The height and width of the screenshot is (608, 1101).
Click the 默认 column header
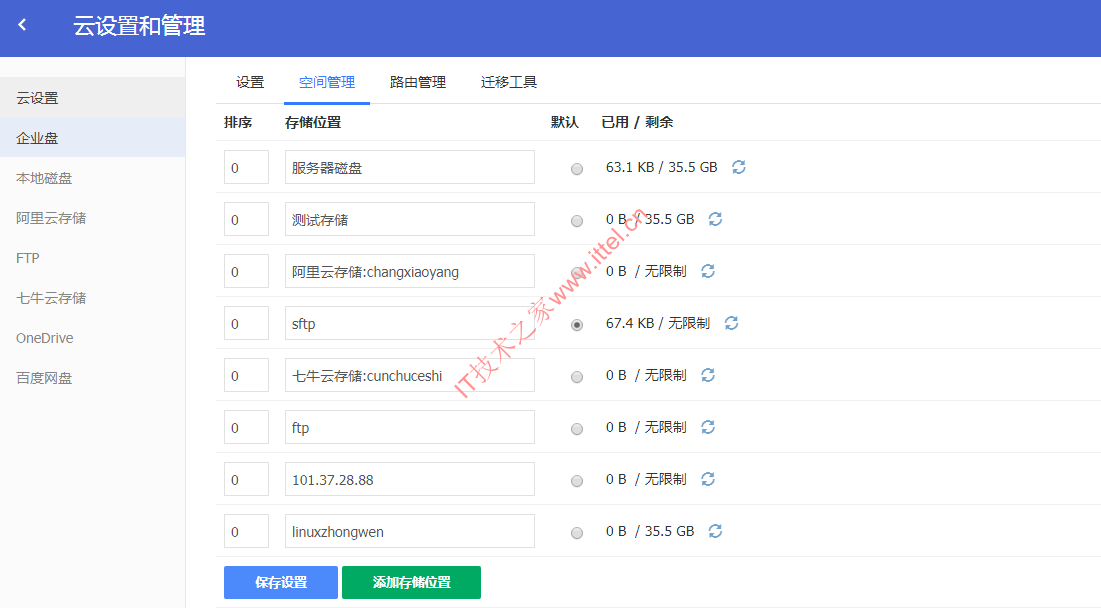565,122
